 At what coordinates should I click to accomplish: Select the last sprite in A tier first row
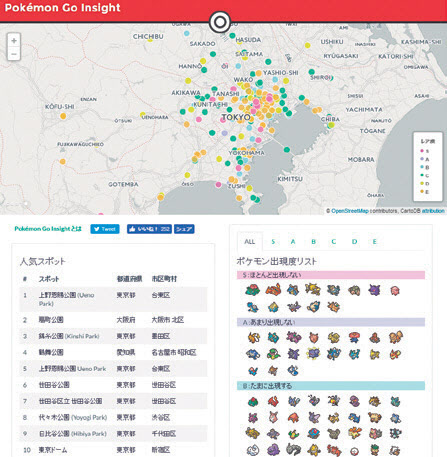pyautogui.click(x=396, y=337)
